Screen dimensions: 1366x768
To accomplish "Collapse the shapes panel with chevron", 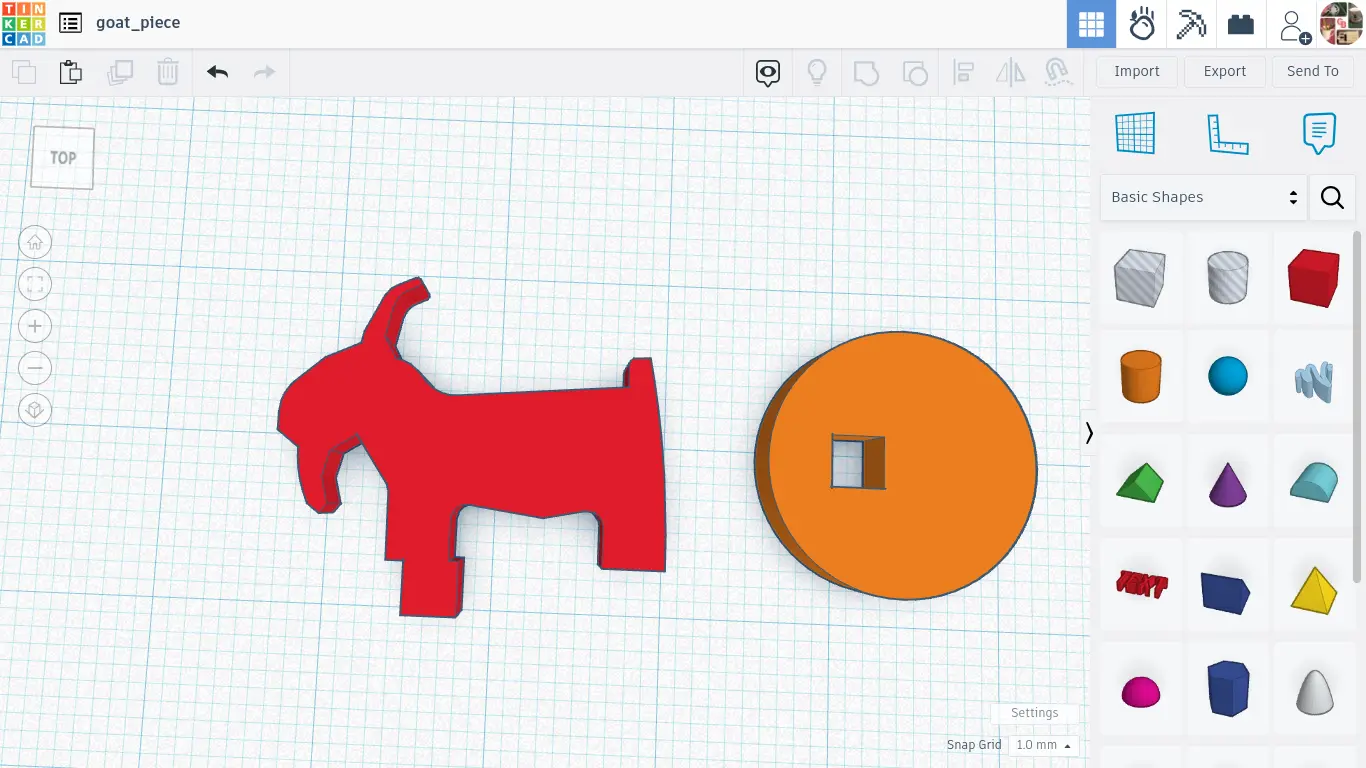I will [x=1089, y=432].
